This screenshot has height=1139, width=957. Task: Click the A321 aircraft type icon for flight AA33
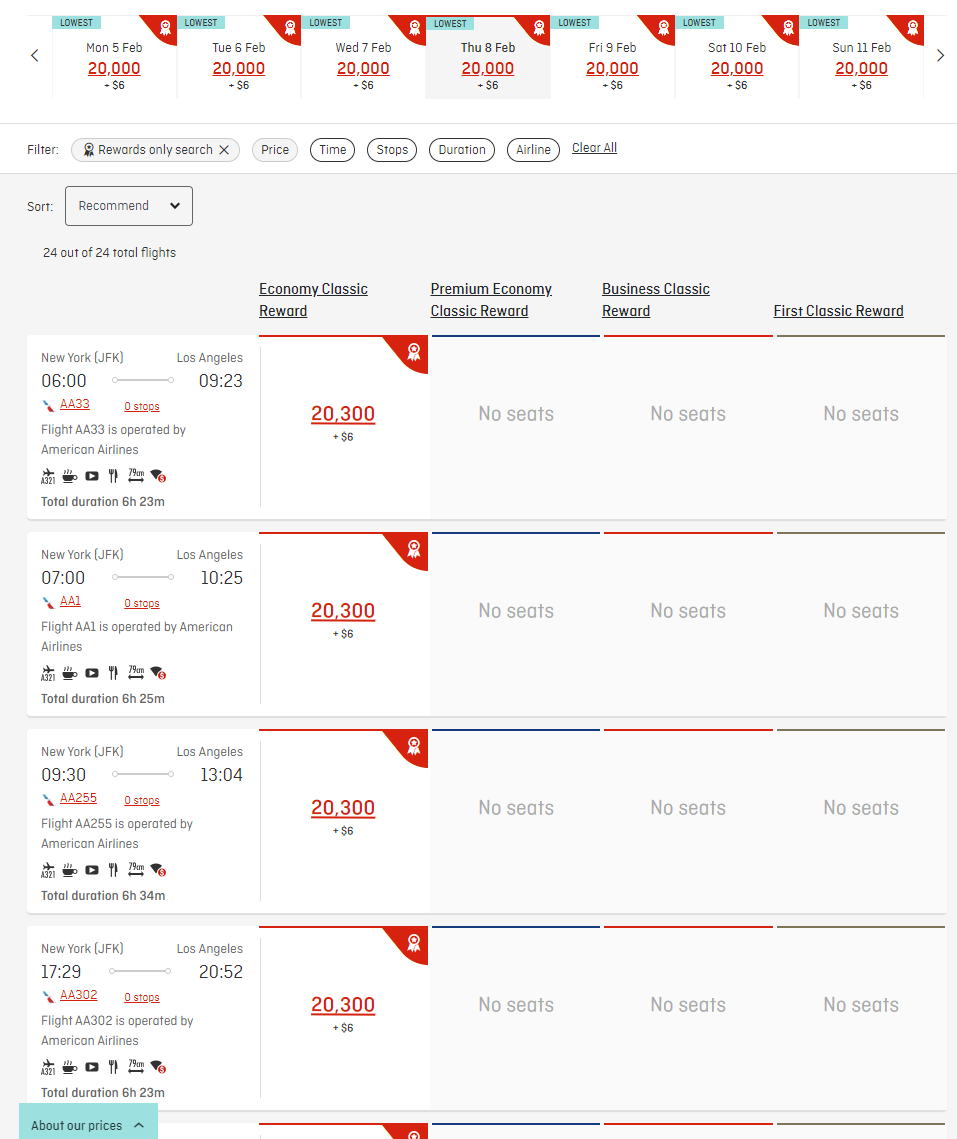(x=48, y=476)
